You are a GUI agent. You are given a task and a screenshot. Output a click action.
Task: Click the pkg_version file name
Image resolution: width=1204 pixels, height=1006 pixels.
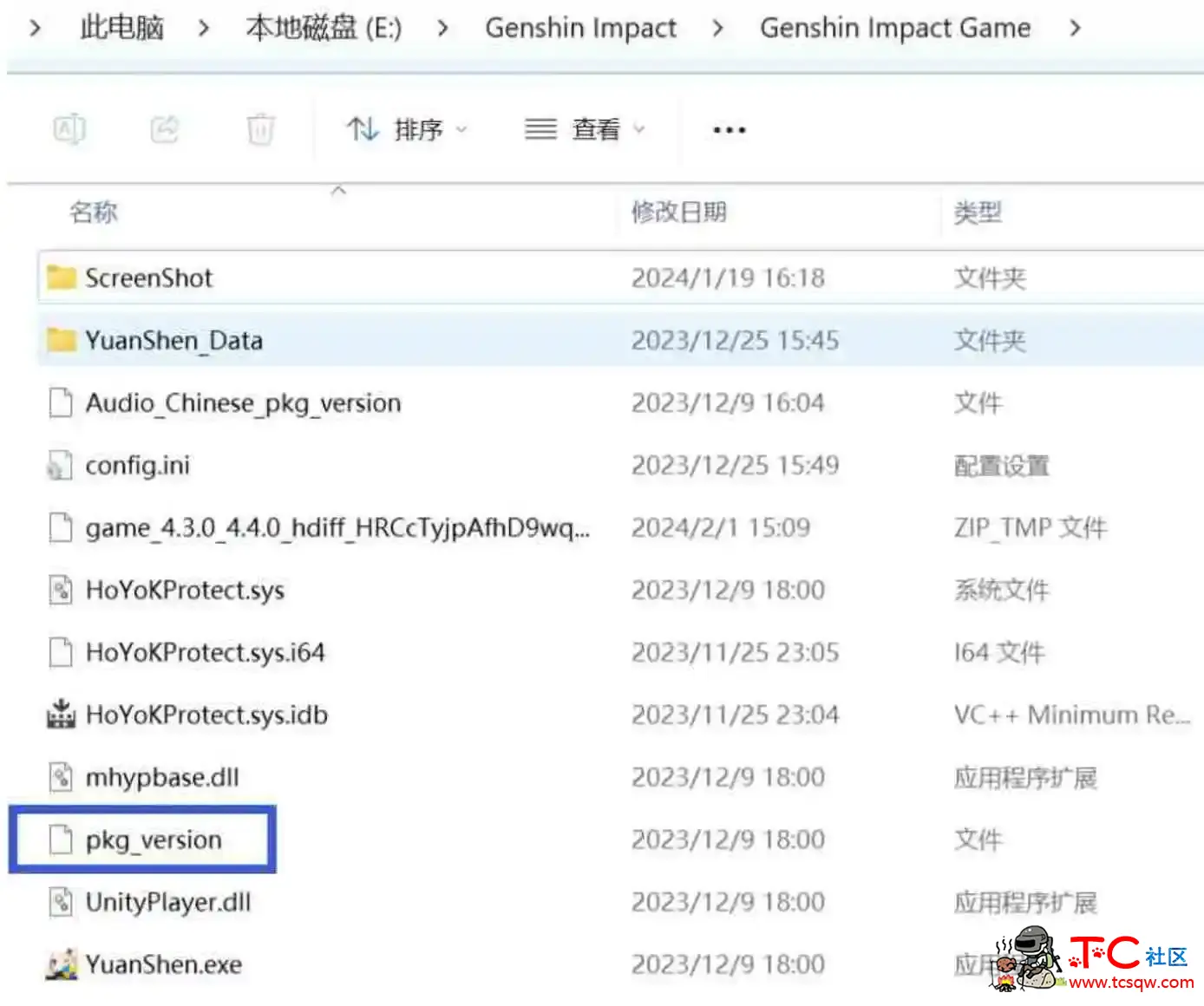[154, 840]
